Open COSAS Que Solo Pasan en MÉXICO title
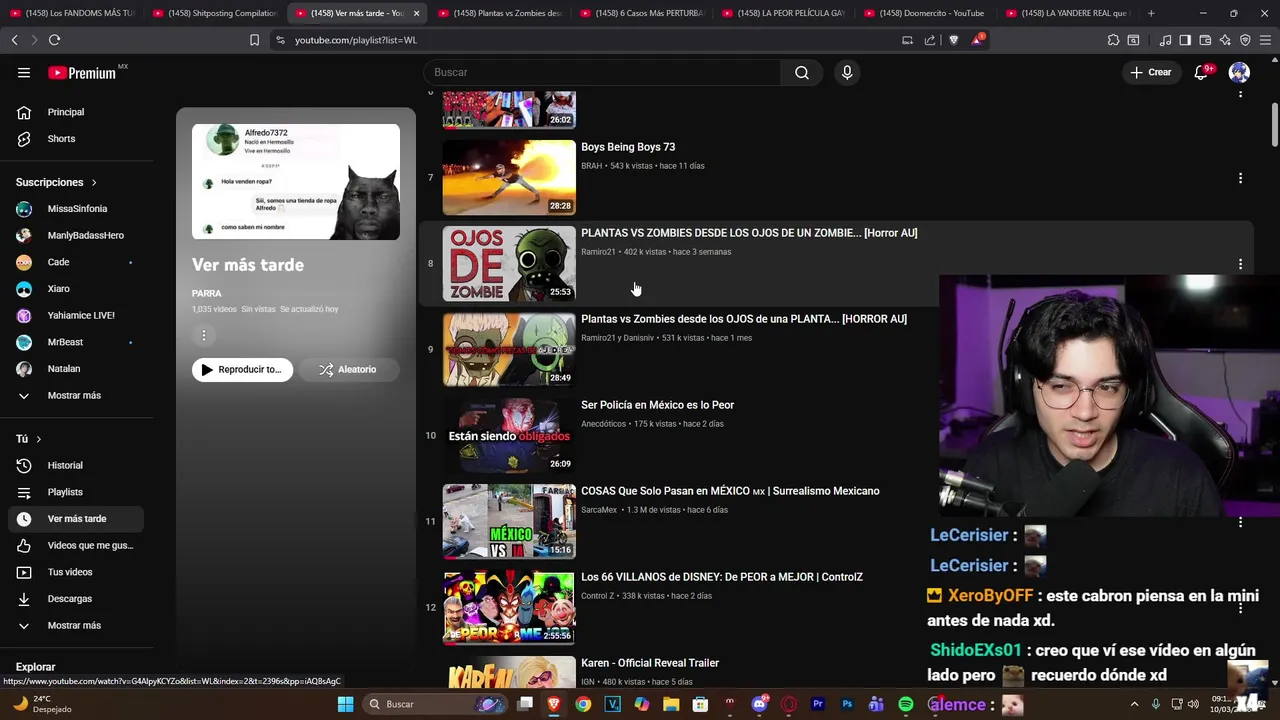The height and width of the screenshot is (720, 1280). pos(730,491)
